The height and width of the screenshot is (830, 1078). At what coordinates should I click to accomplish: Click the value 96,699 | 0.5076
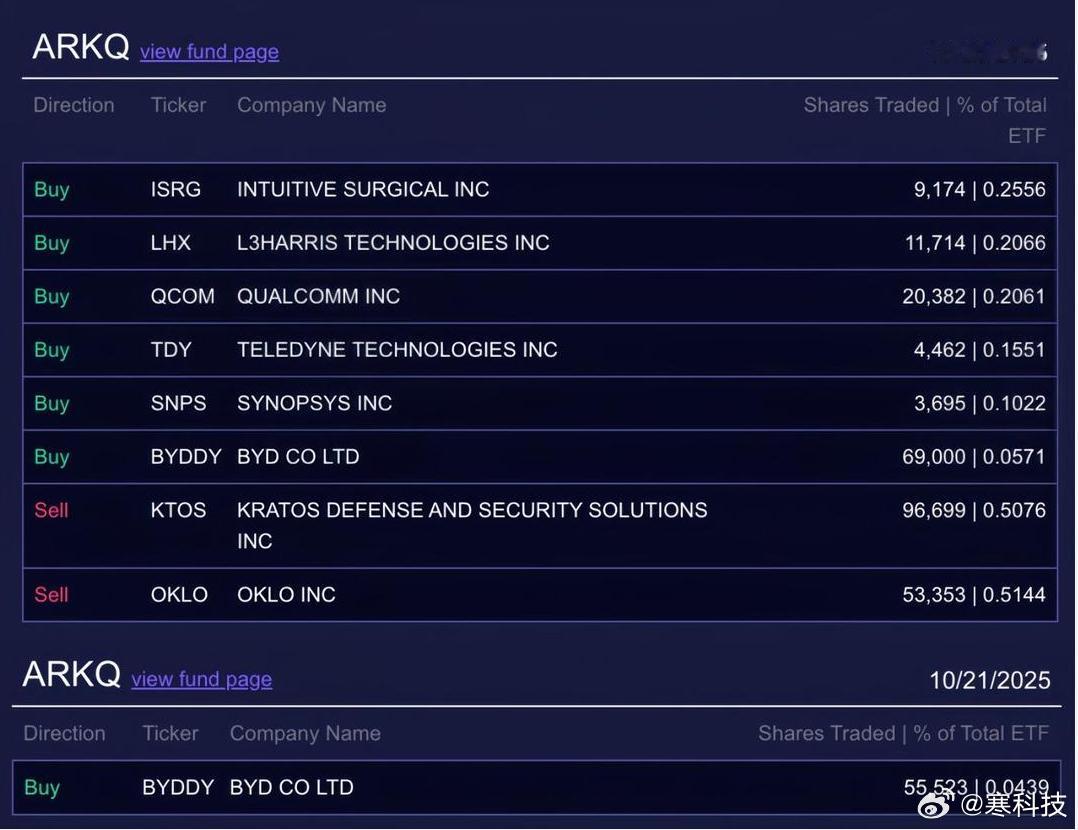pos(974,510)
